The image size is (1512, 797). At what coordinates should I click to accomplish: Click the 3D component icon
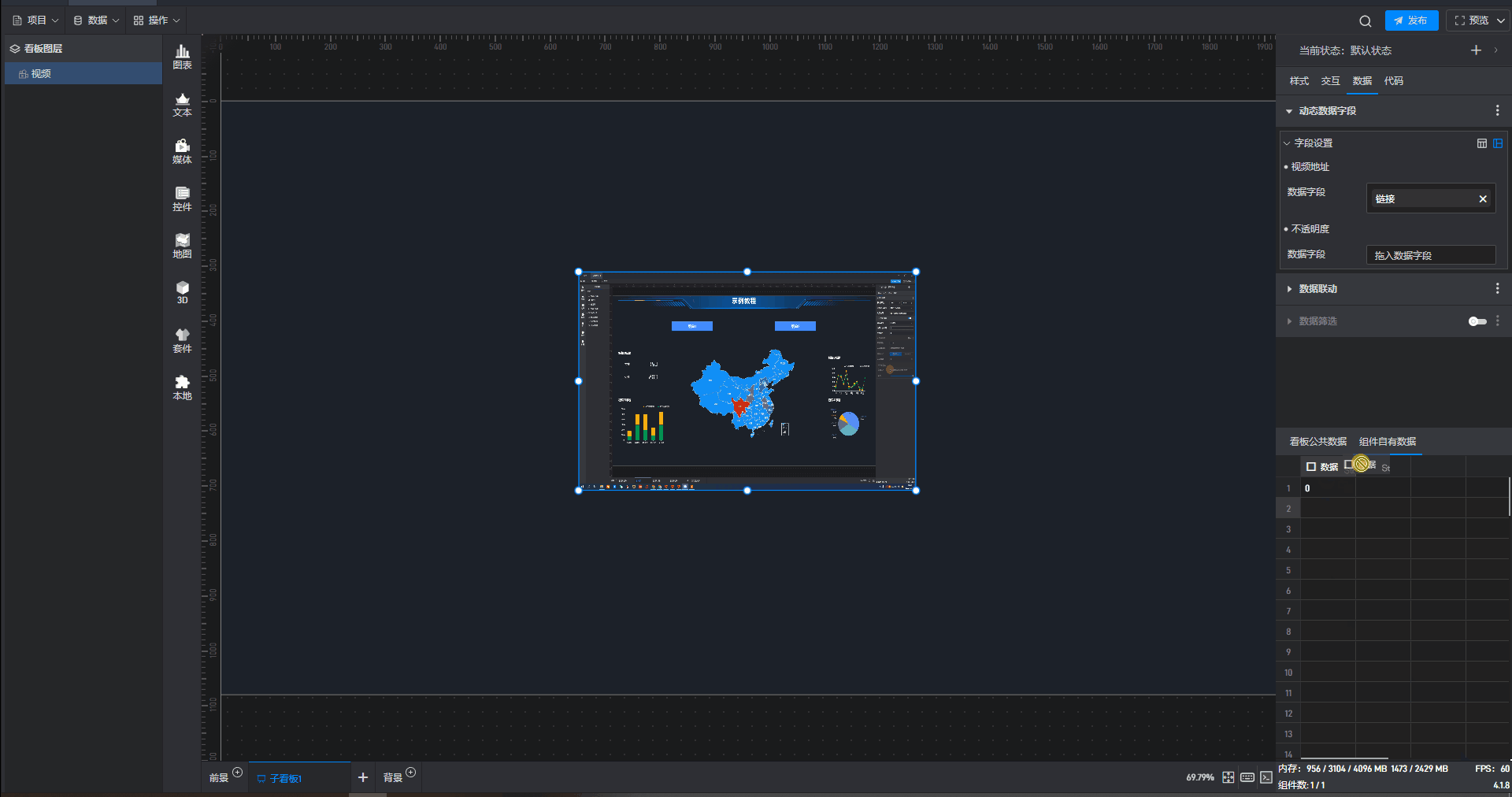point(182,292)
